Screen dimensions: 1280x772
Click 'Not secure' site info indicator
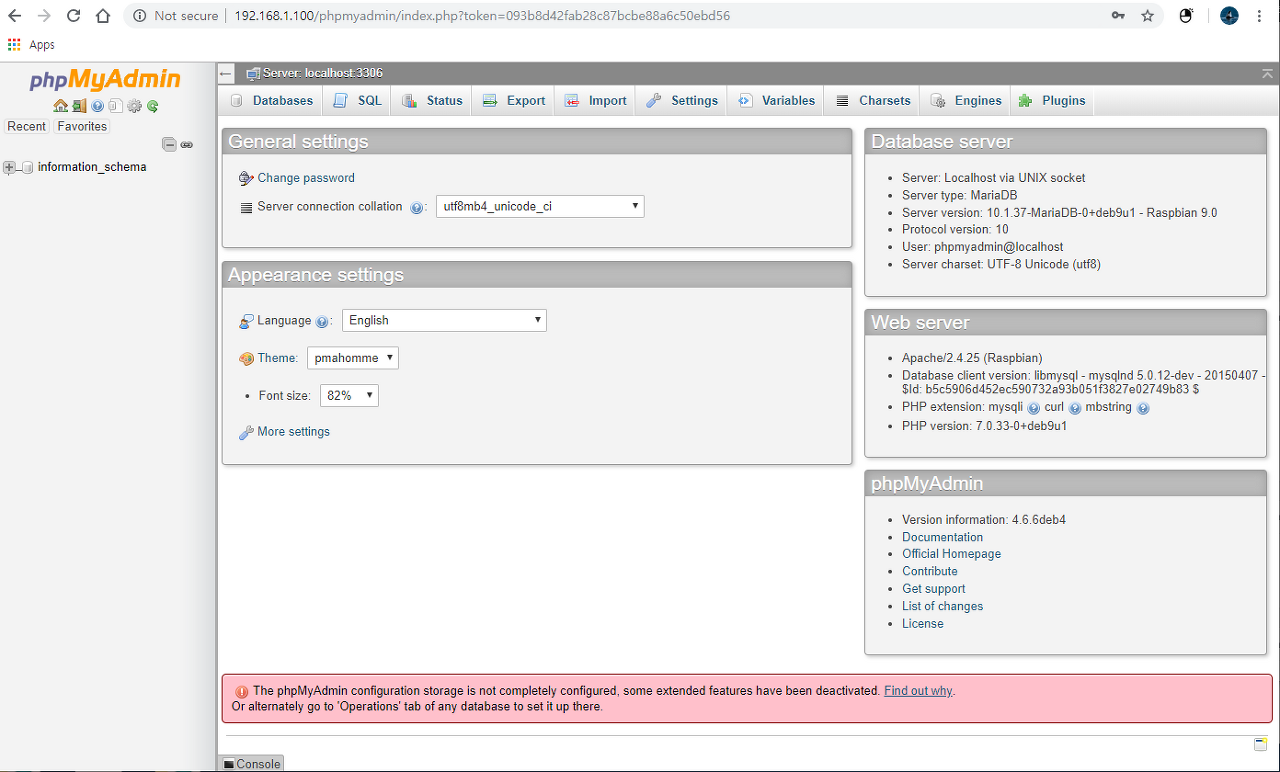point(176,16)
